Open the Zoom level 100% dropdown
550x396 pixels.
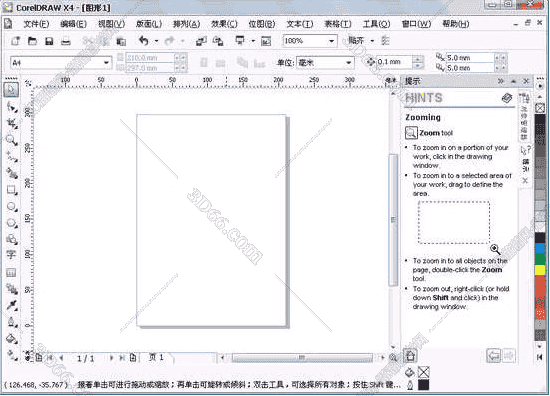pyautogui.click(x=331, y=41)
